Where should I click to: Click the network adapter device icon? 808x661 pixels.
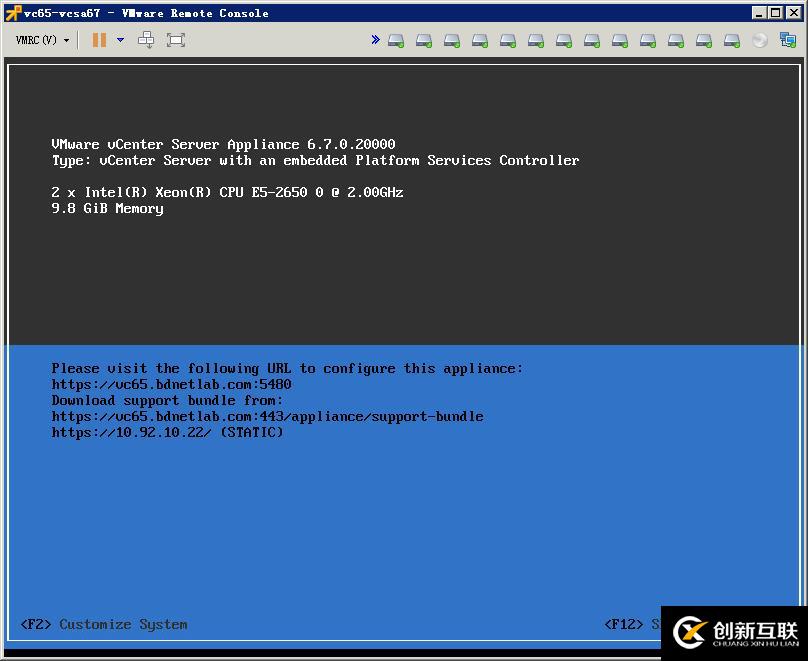[788, 40]
